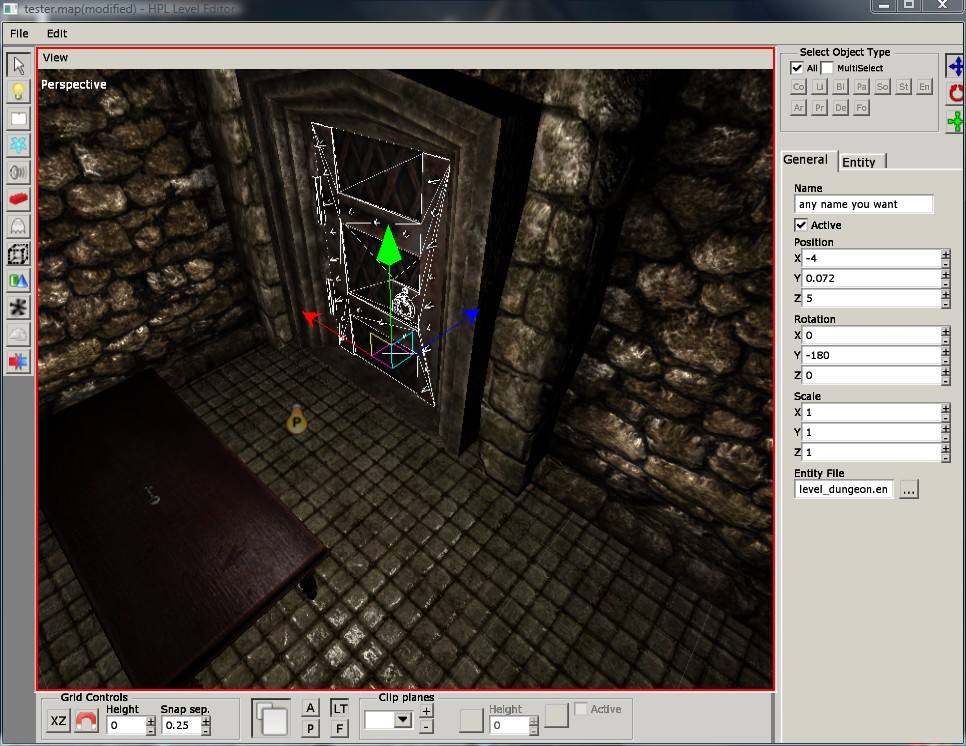Click the red rotate mode icon

[956, 93]
